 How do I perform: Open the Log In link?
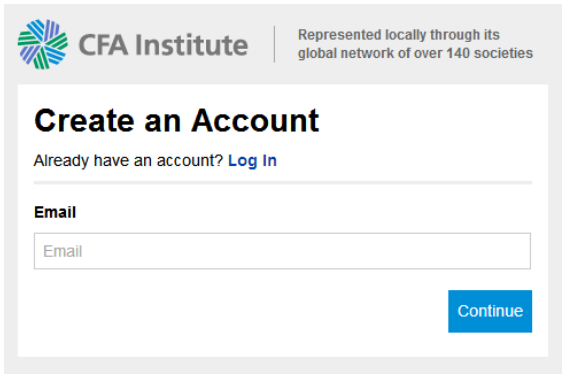coord(252,160)
